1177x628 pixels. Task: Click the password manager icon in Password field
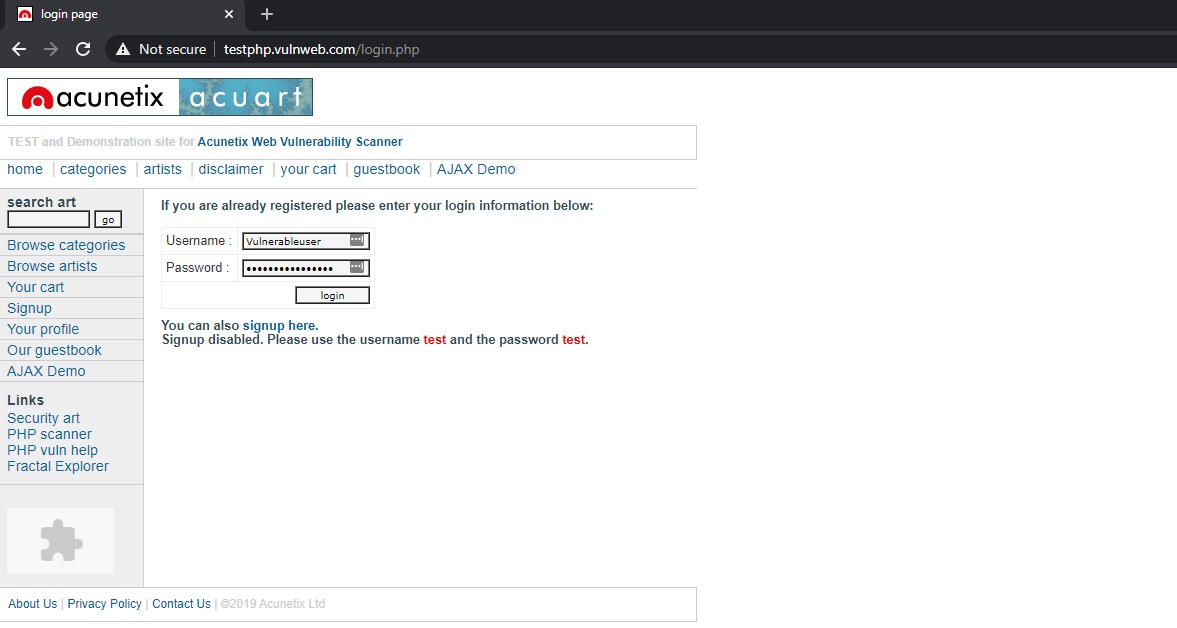pyautogui.click(x=357, y=267)
